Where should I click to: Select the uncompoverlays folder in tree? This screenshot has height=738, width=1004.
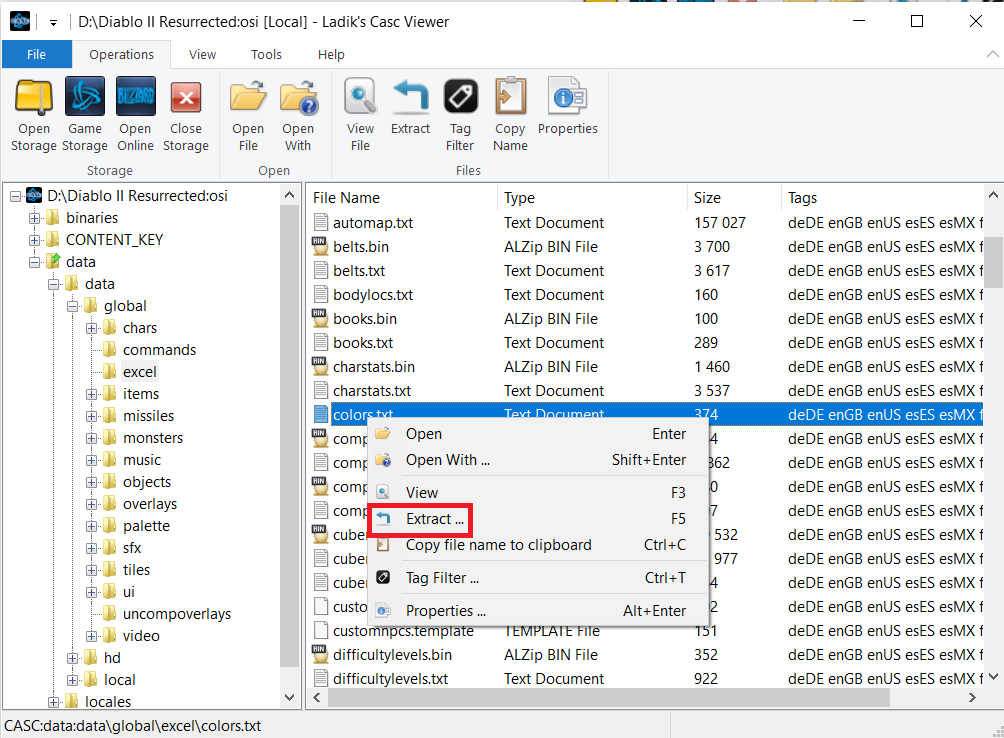tap(177, 614)
